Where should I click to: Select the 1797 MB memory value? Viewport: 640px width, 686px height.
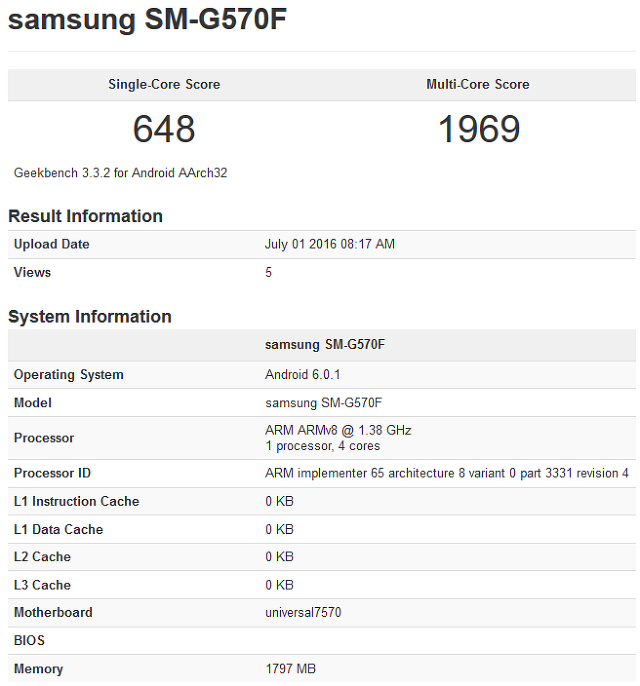click(x=290, y=669)
